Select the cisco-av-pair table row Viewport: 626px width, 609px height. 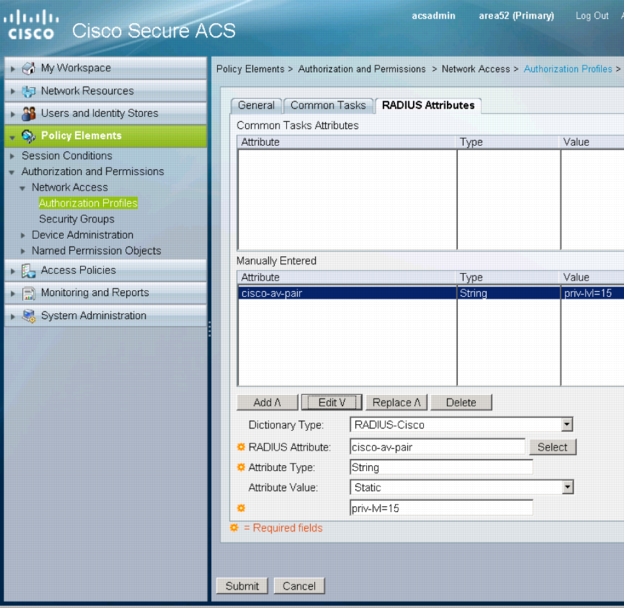tap(431, 293)
